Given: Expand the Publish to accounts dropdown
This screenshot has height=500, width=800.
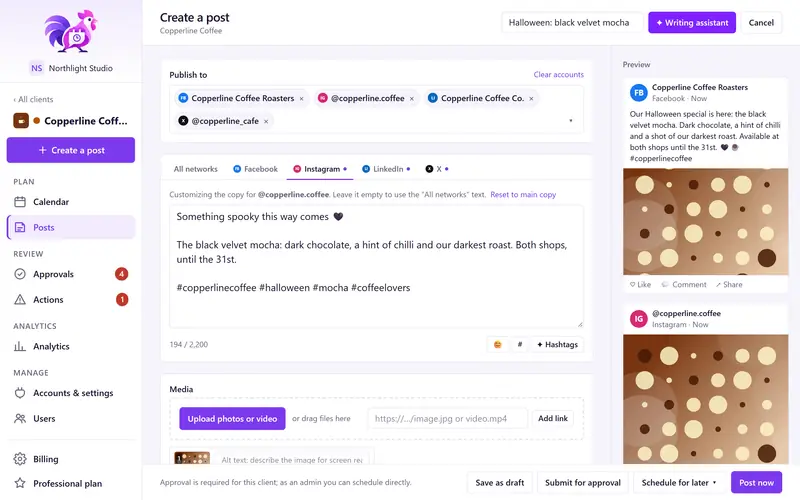Looking at the screenshot, I should pyautogui.click(x=570, y=121).
